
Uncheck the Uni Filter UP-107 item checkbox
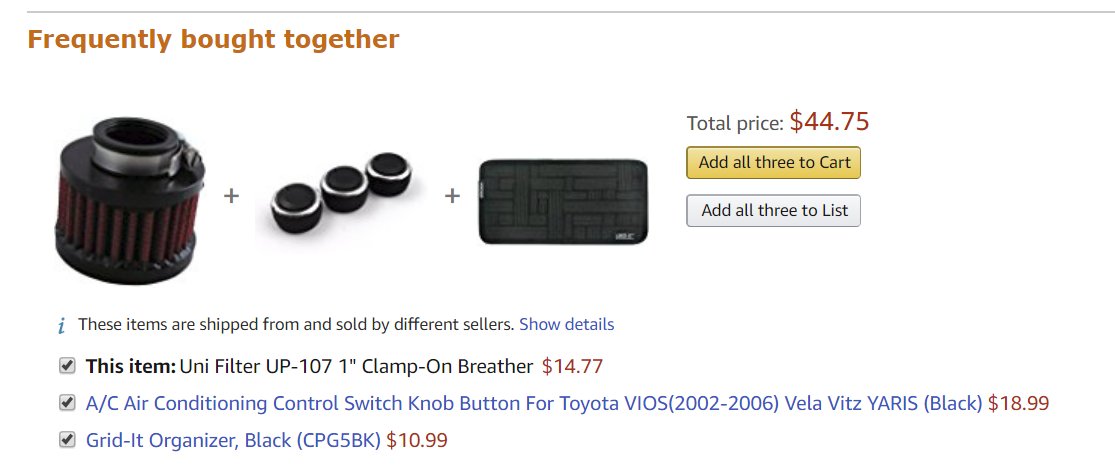pos(67,366)
